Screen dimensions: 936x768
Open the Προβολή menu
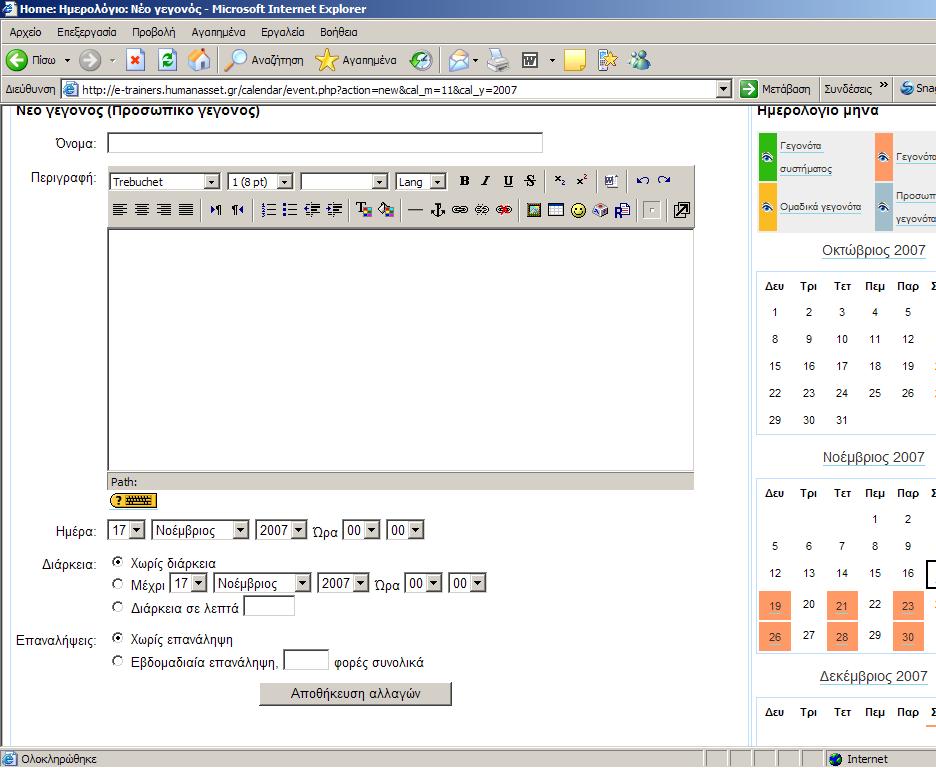point(153,32)
